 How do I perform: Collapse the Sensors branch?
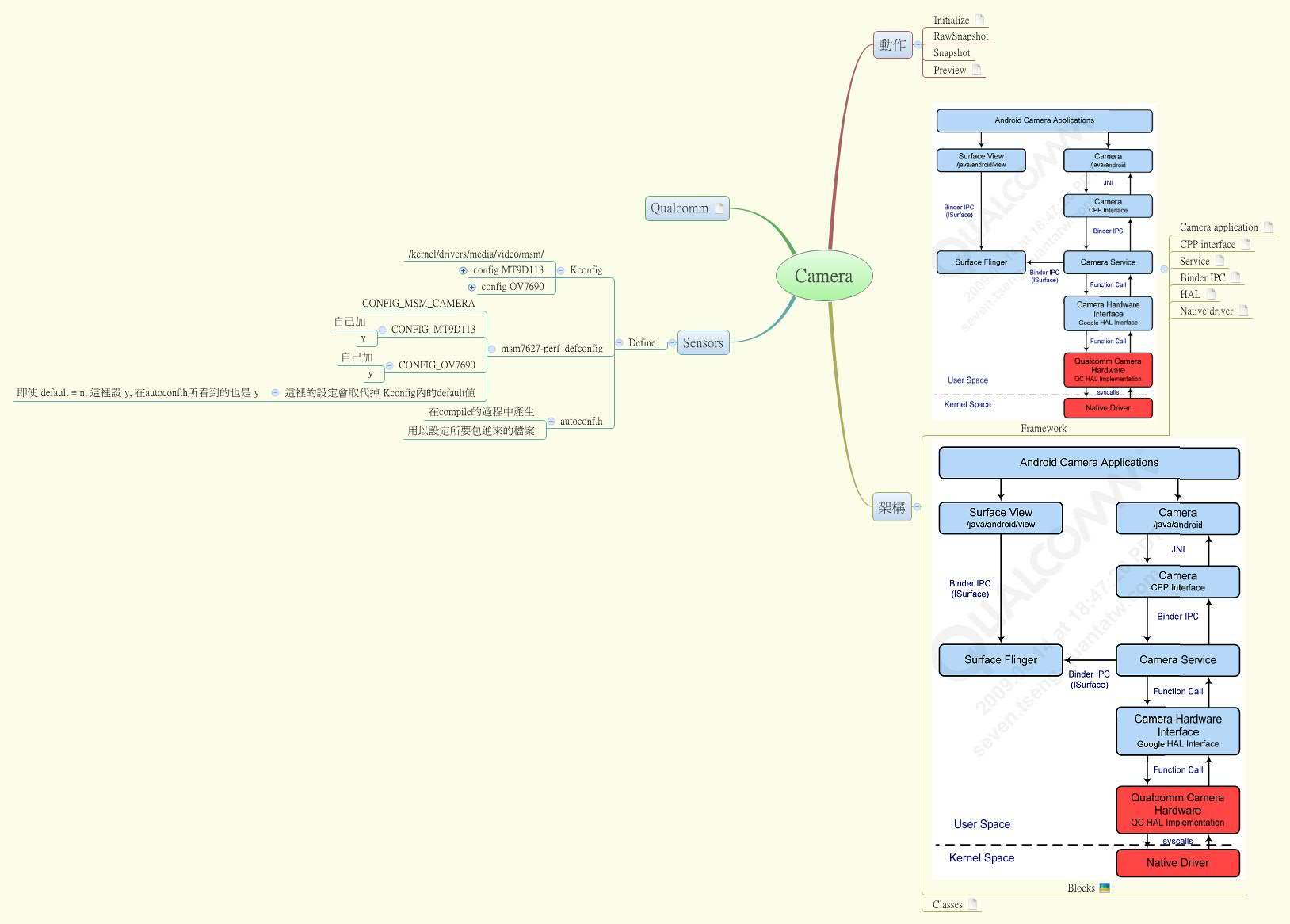pos(672,343)
